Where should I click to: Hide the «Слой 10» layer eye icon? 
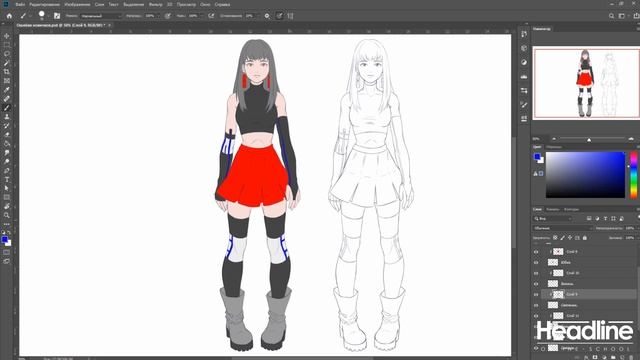click(536, 273)
